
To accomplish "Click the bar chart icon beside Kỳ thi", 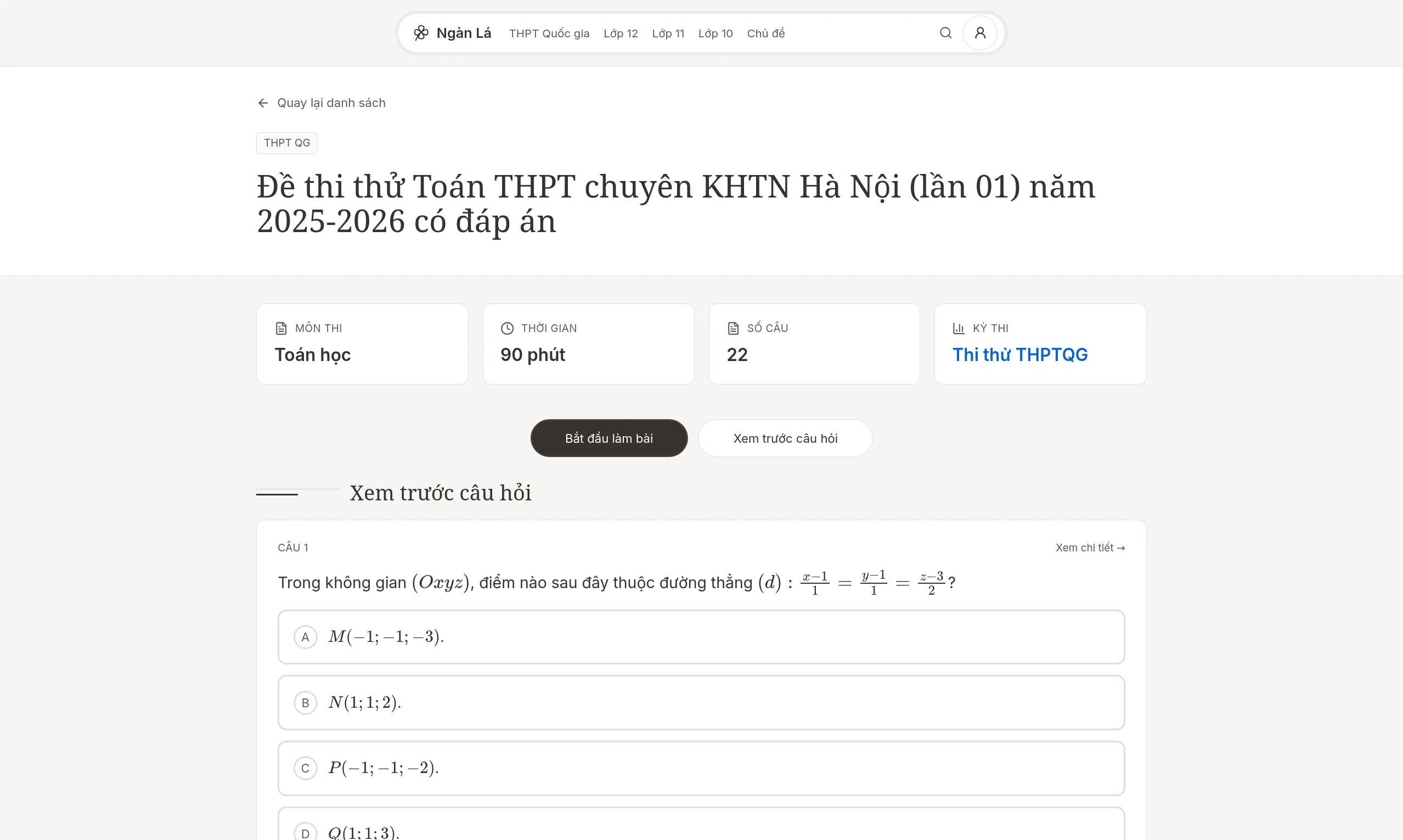I will pyautogui.click(x=958, y=328).
